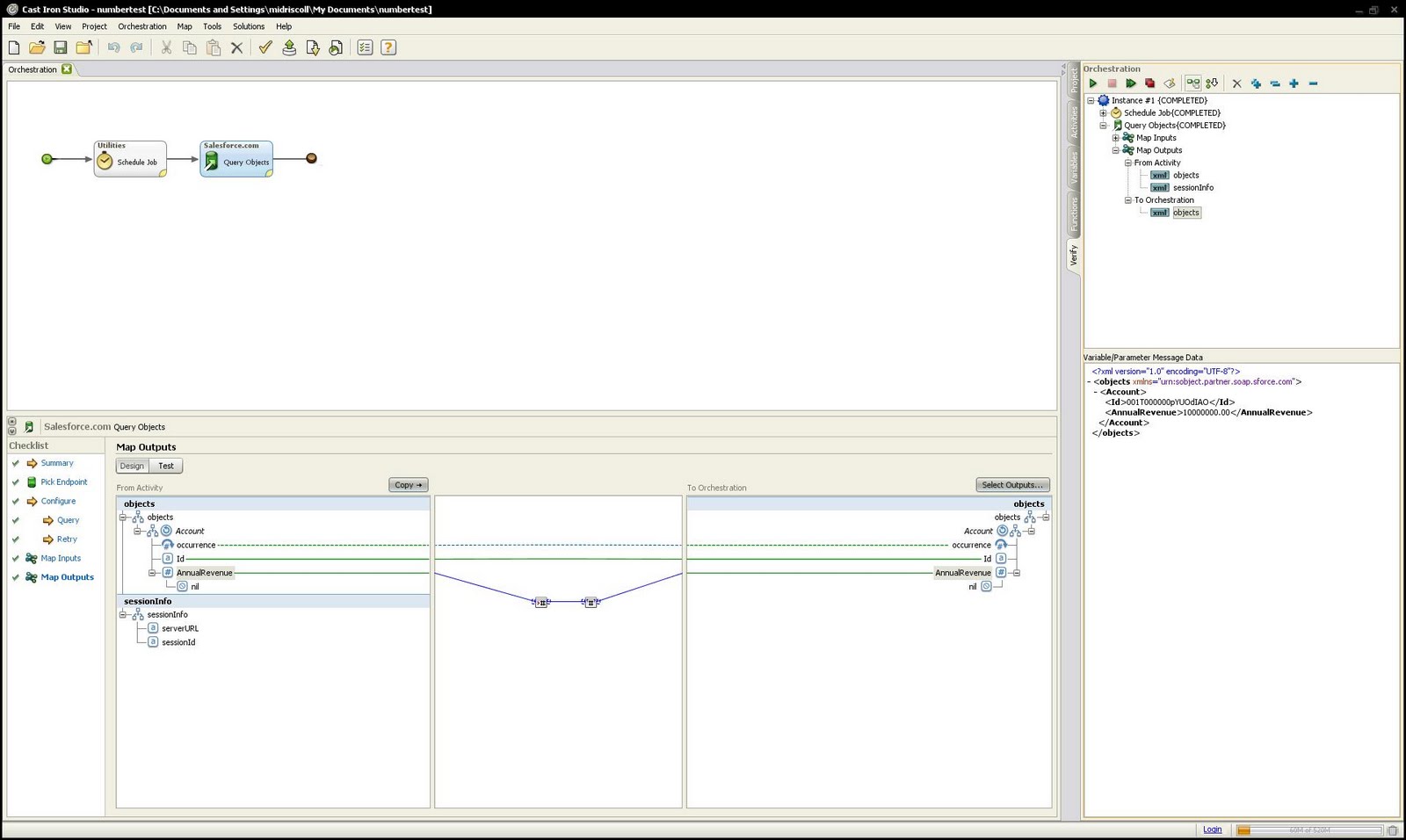Click the Delete X icon in the main toolbar
Viewport: 1406px width, 840px height.
pyautogui.click(x=236, y=47)
